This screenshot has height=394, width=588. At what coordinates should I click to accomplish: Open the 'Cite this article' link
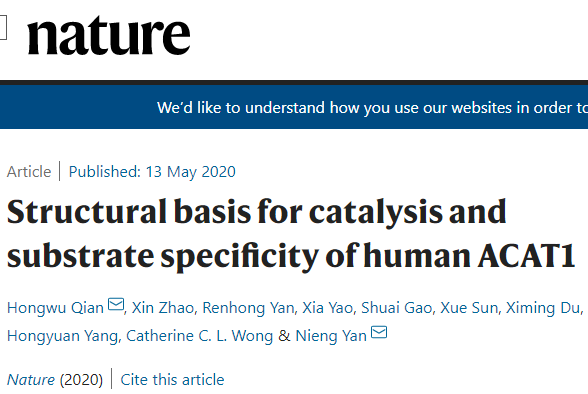[x=172, y=380]
